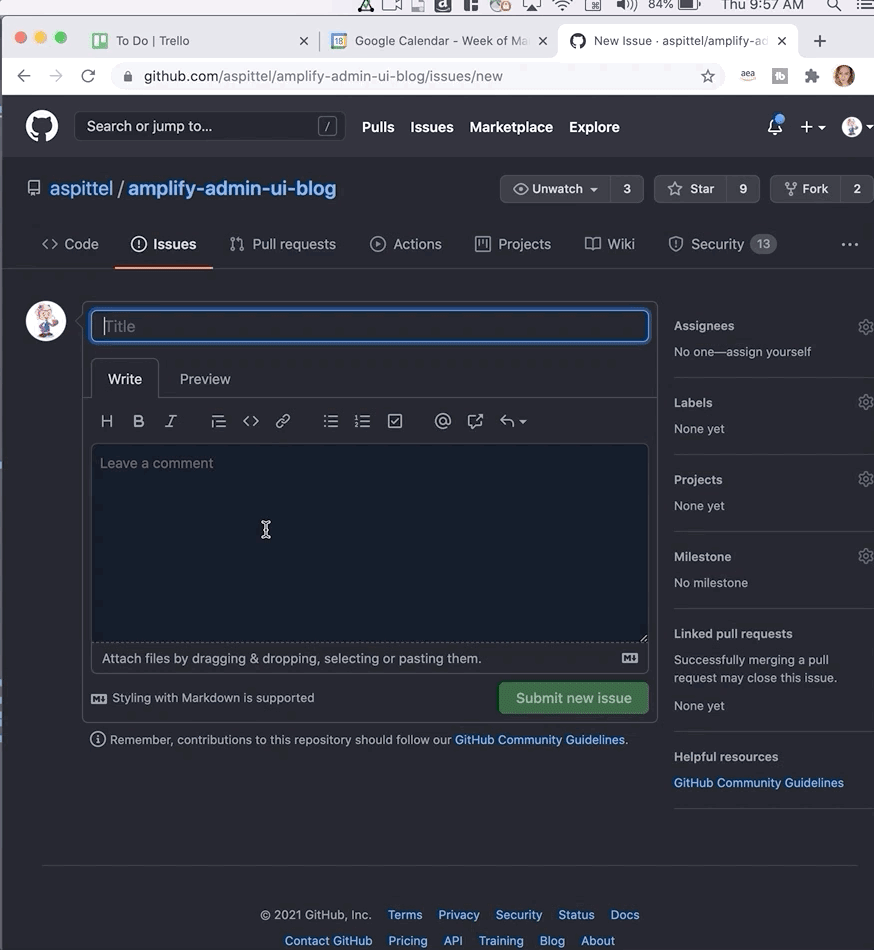The image size is (874, 950).
Task: Insert a heading with the H icon
Action: coord(107,421)
